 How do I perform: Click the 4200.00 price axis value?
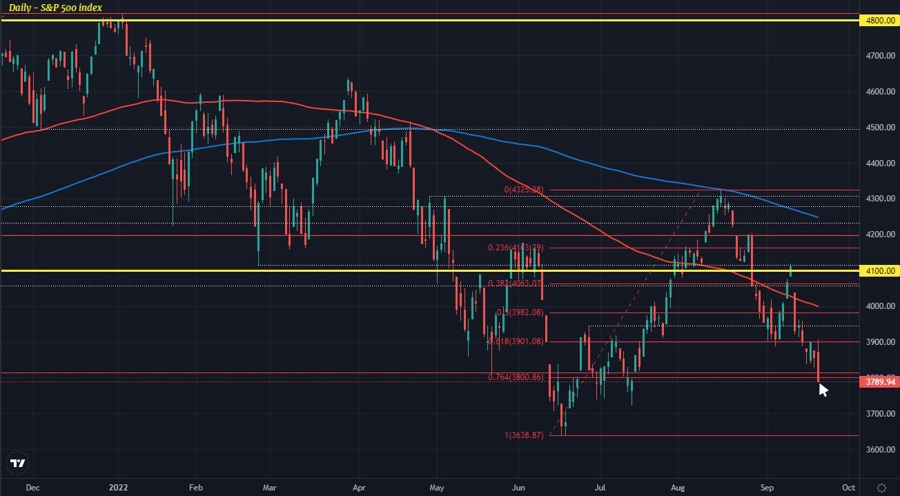[x=882, y=234]
